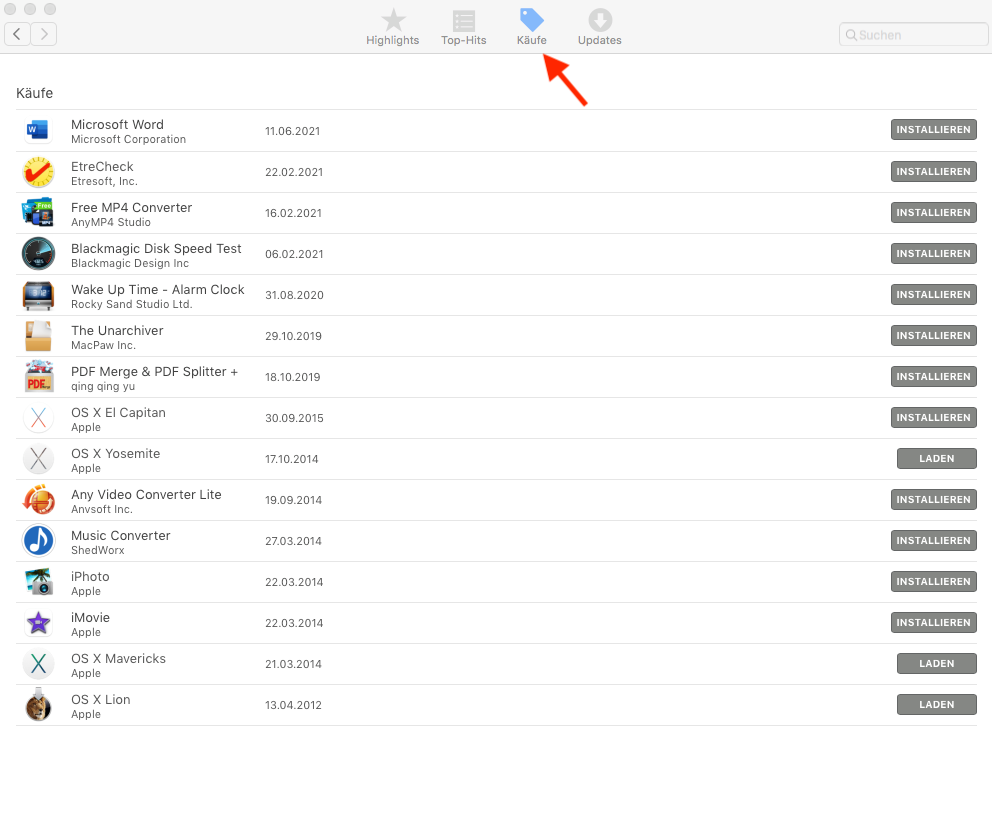Image resolution: width=992 pixels, height=827 pixels.
Task: Install EtreCheck
Action: 933,171
